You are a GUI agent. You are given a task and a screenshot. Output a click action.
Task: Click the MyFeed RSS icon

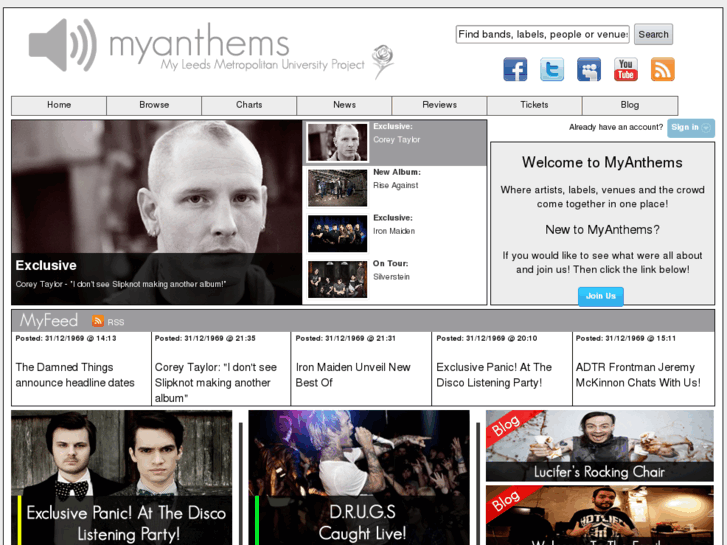tap(97, 321)
